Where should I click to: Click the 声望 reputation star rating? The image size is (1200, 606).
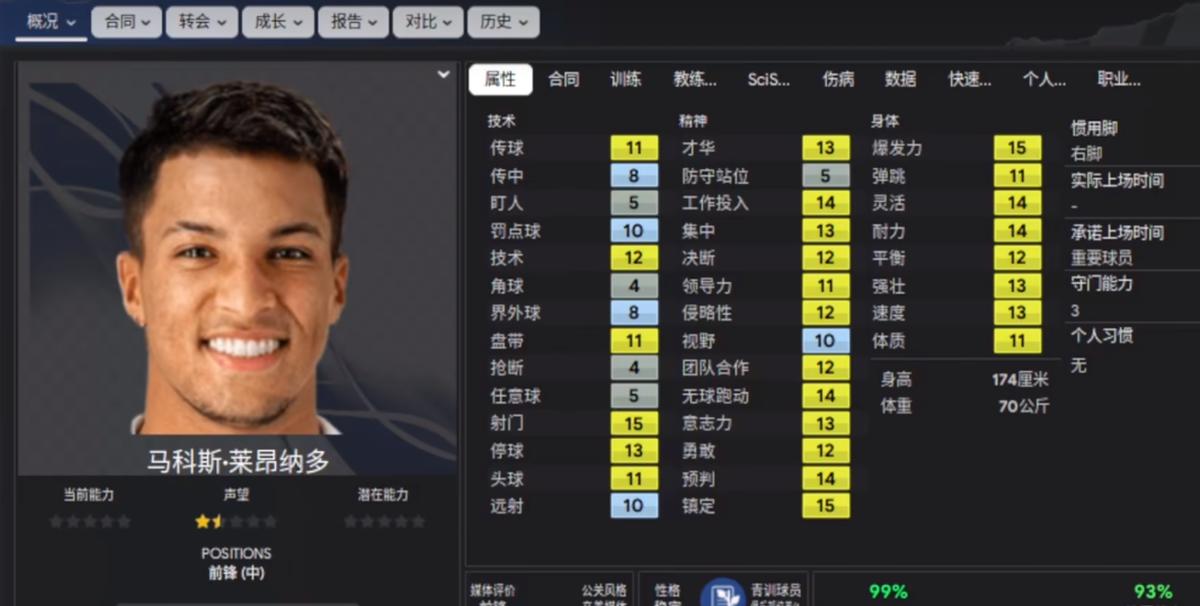236,522
